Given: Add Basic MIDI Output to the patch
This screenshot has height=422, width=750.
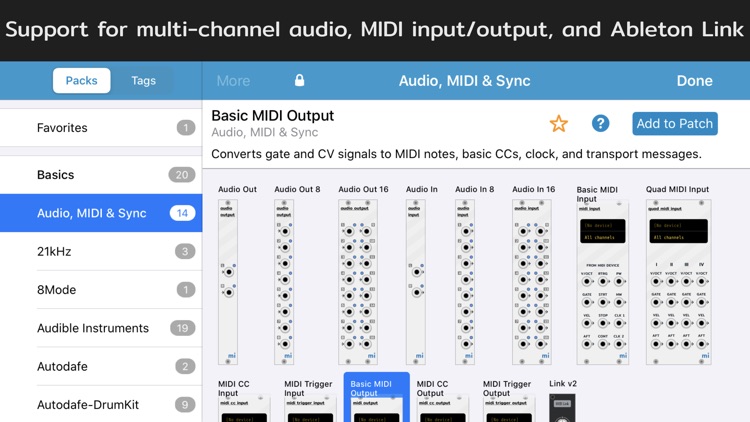Looking at the screenshot, I should [x=674, y=123].
